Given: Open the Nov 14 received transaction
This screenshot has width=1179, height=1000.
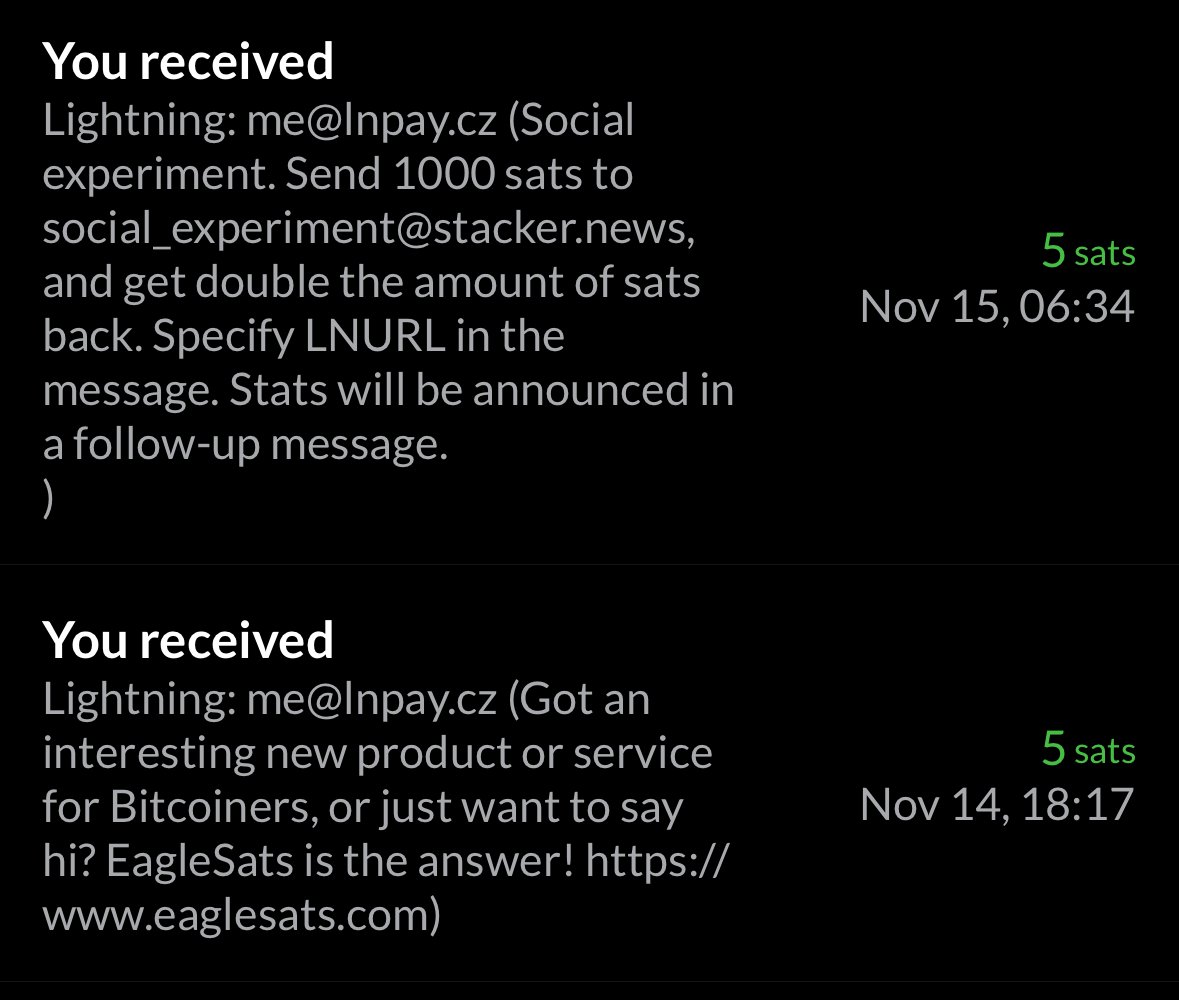Looking at the screenshot, I should [590, 773].
